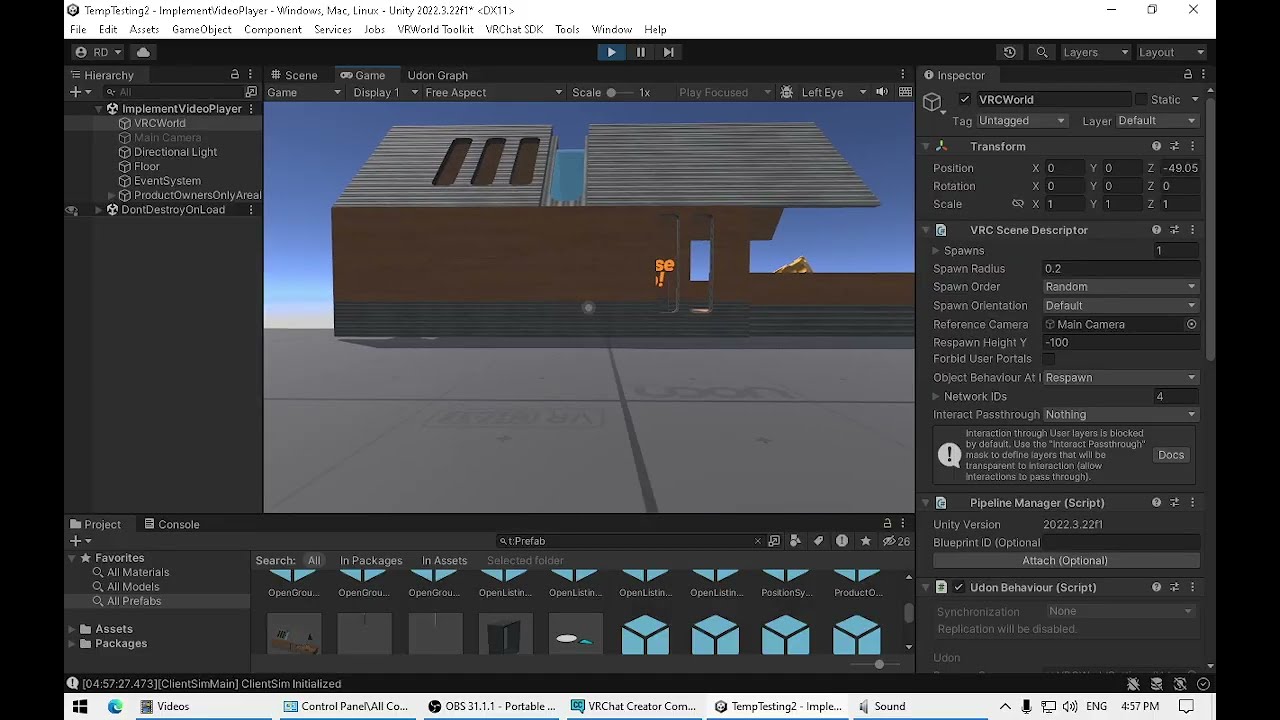Open the cloud services icon
The image size is (1280, 720).
pos(143,52)
